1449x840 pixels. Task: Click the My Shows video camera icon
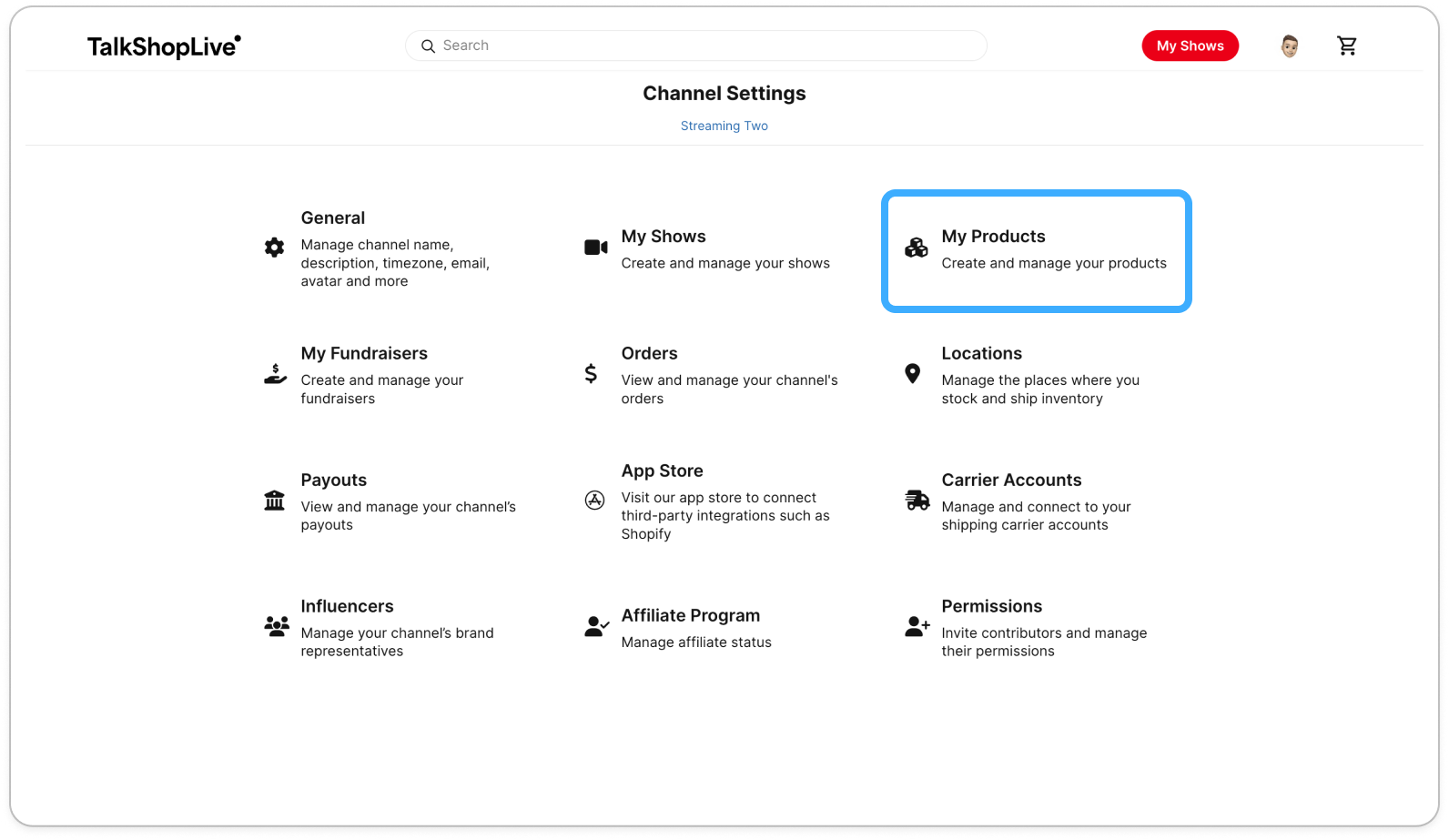coord(596,248)
